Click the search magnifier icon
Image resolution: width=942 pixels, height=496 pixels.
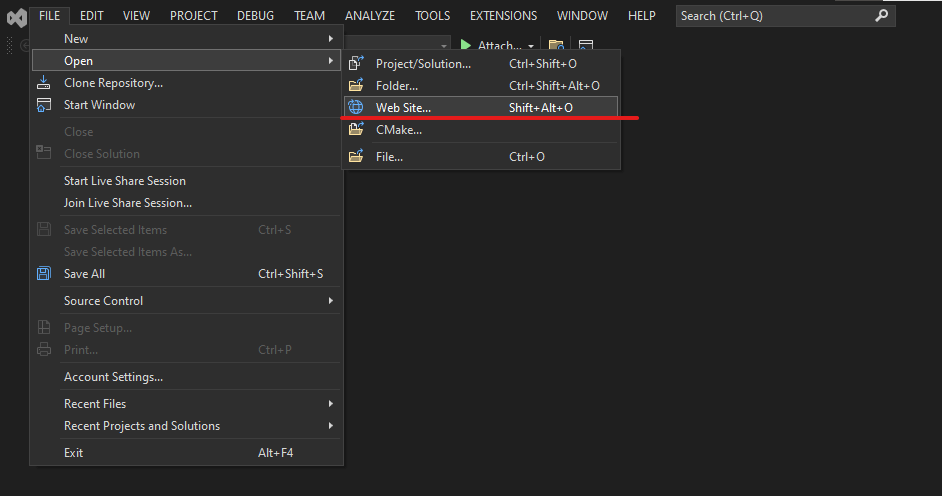pos(881,16)
